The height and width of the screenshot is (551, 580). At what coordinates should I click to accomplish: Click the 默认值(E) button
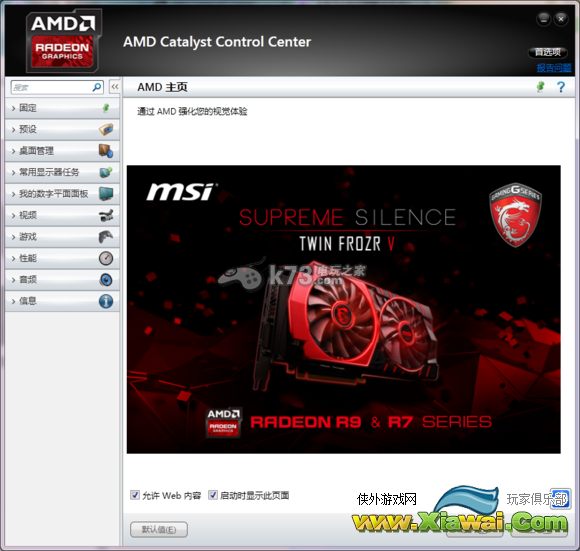click(159, 530)
